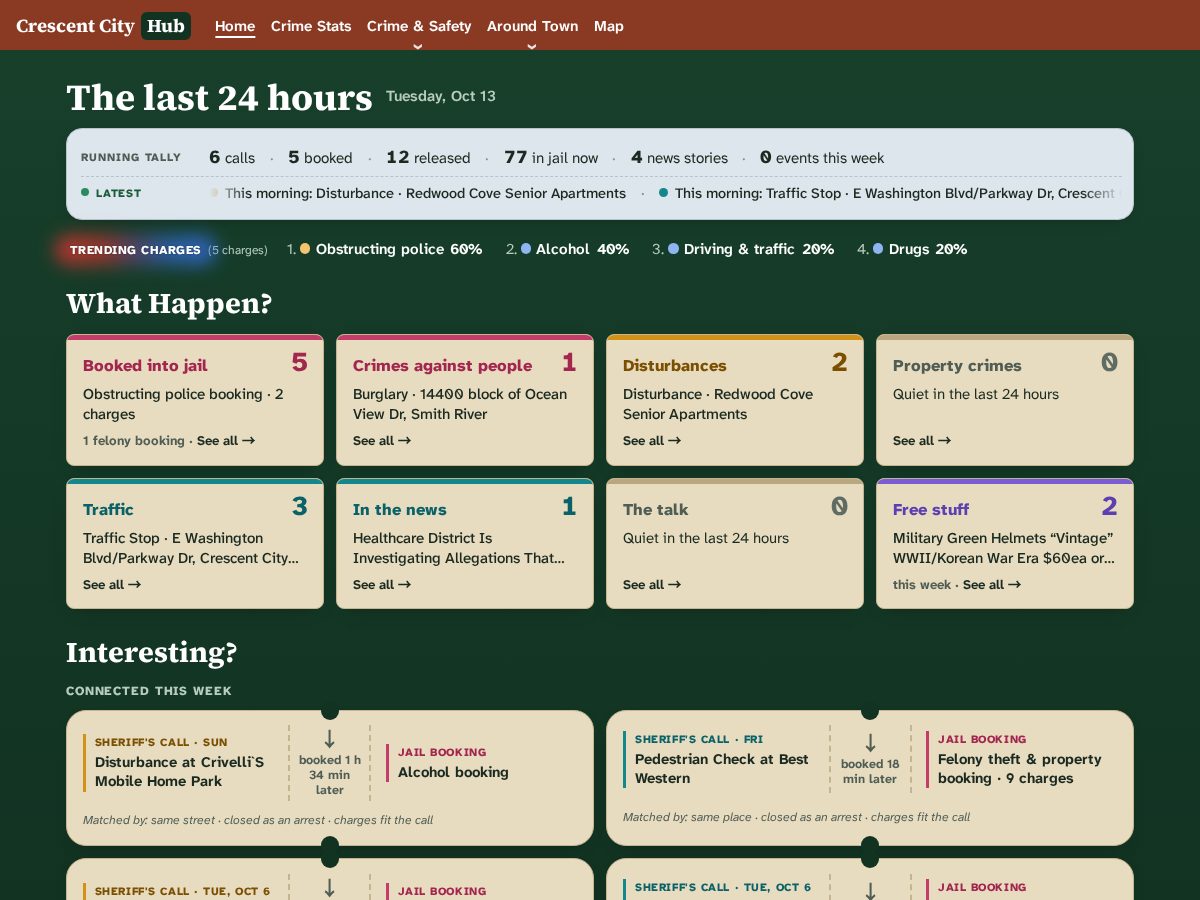See all in the Property crimes card
The width and height of the screenshot is (1200, 900).
point(922,440)
